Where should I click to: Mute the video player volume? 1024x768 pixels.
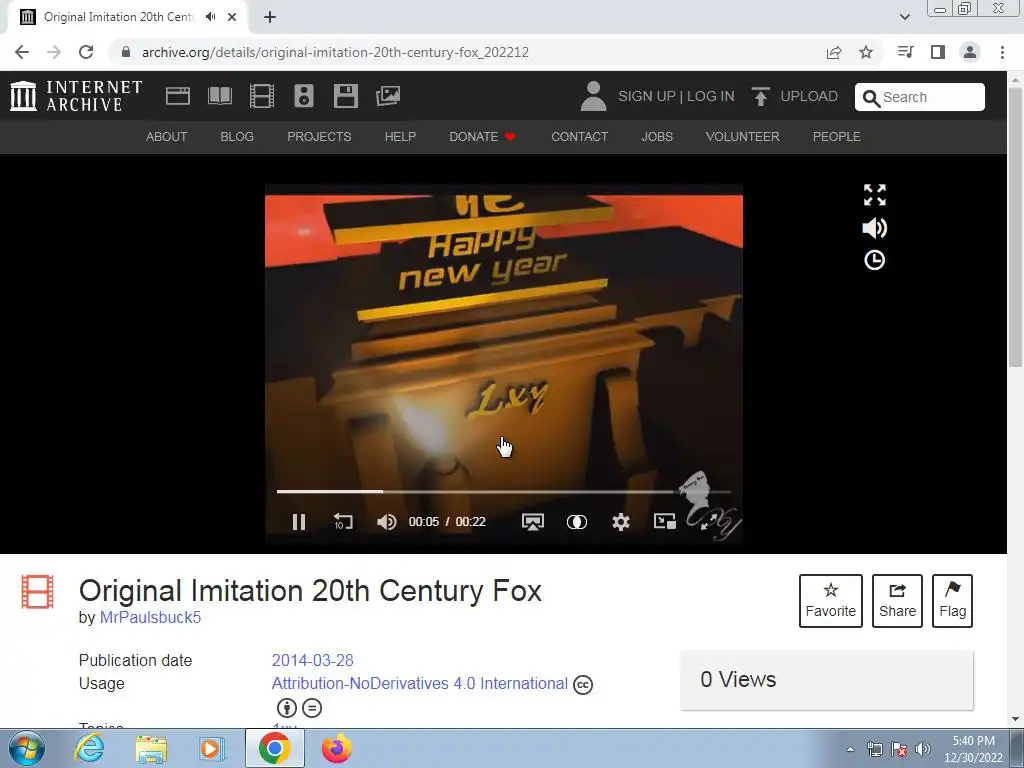[387, 522]
